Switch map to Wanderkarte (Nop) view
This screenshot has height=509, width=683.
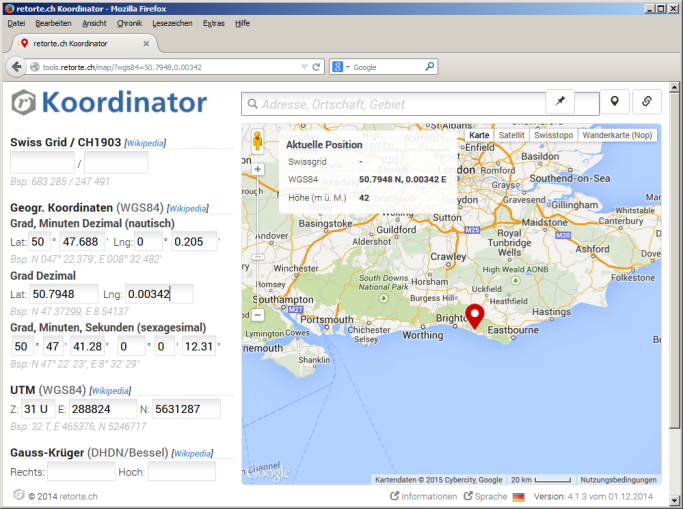(x=617, y=135)
